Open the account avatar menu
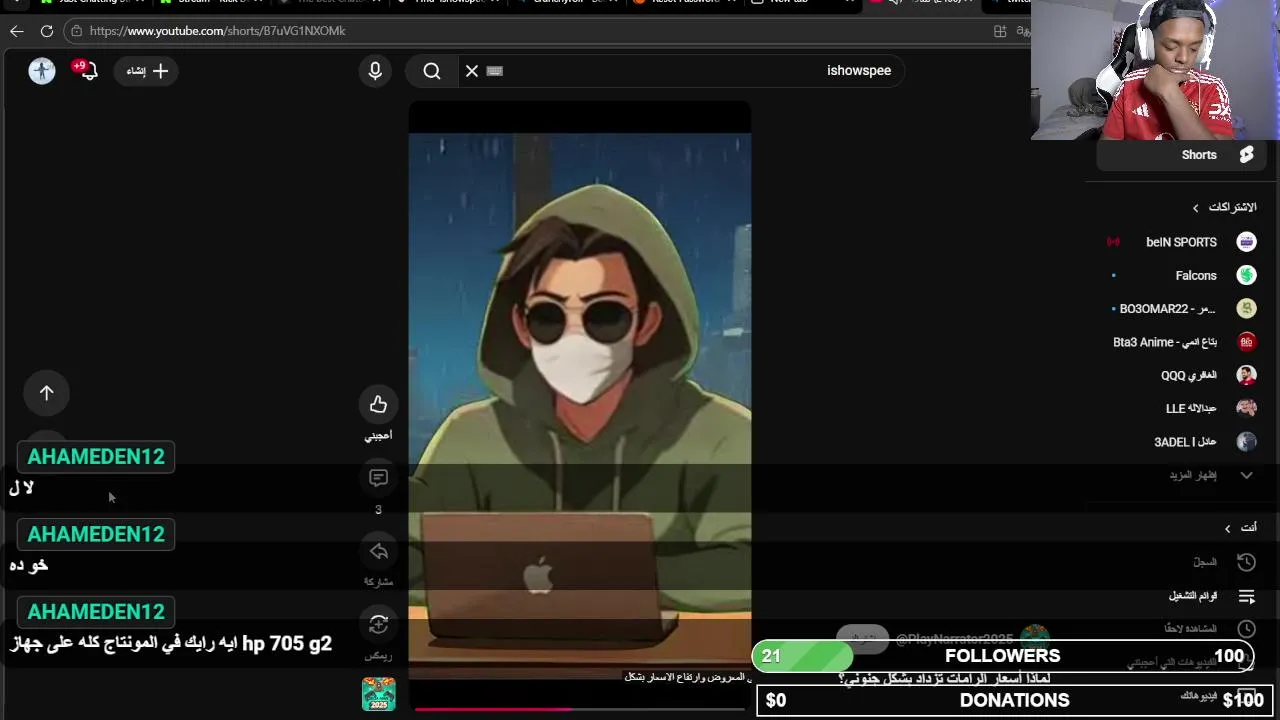This screenshot has height=720, width=1280. 42,70
